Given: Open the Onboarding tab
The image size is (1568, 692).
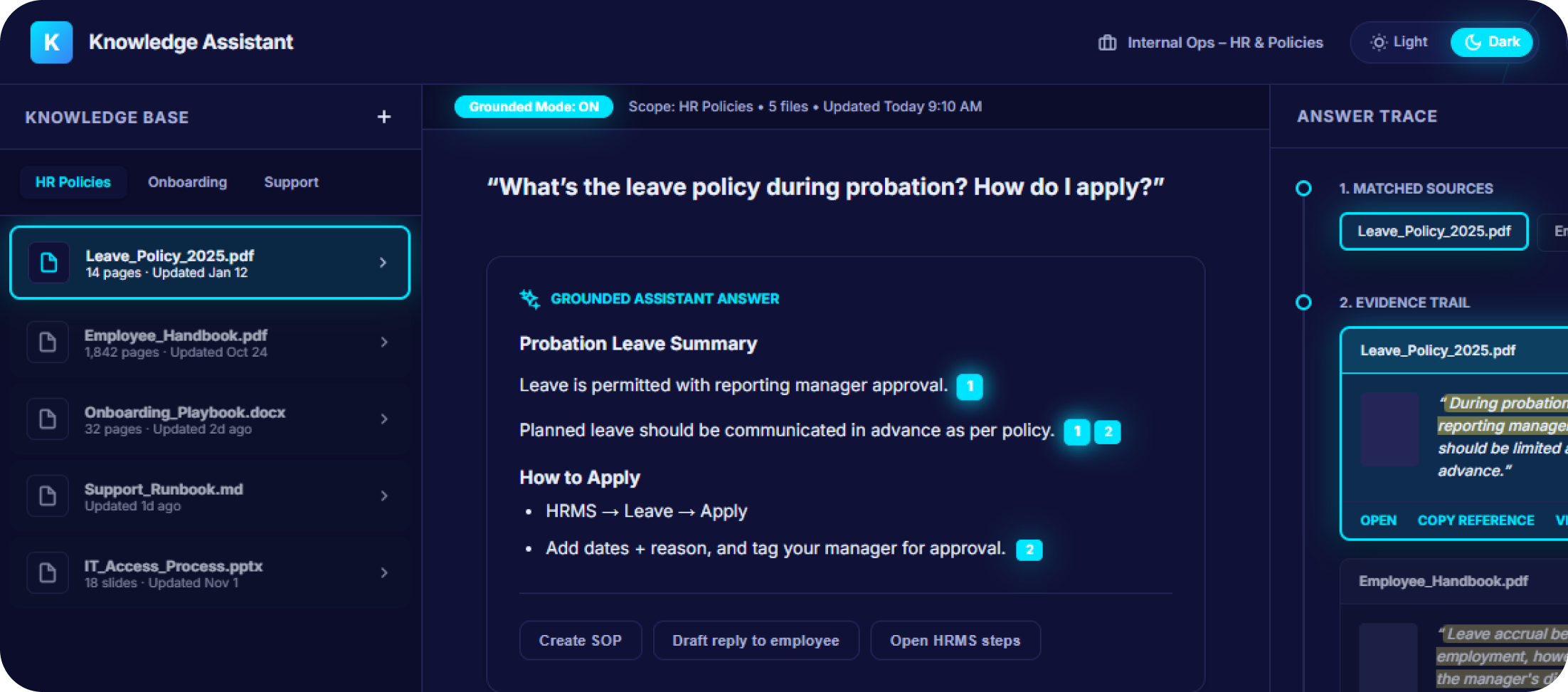Looking at the screenshot, I should pos(187,182).
